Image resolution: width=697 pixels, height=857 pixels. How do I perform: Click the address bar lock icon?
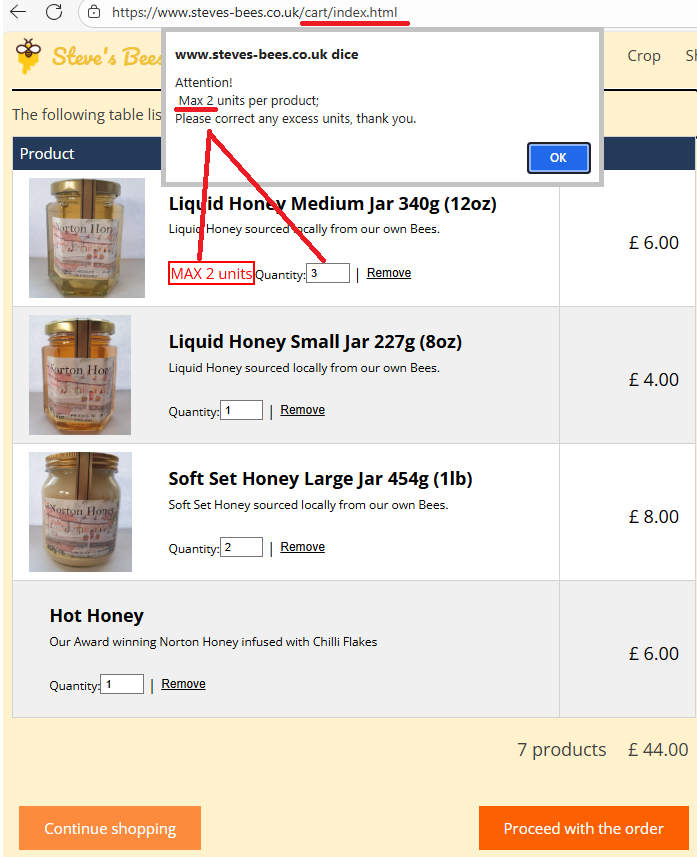tap(94, 12)
